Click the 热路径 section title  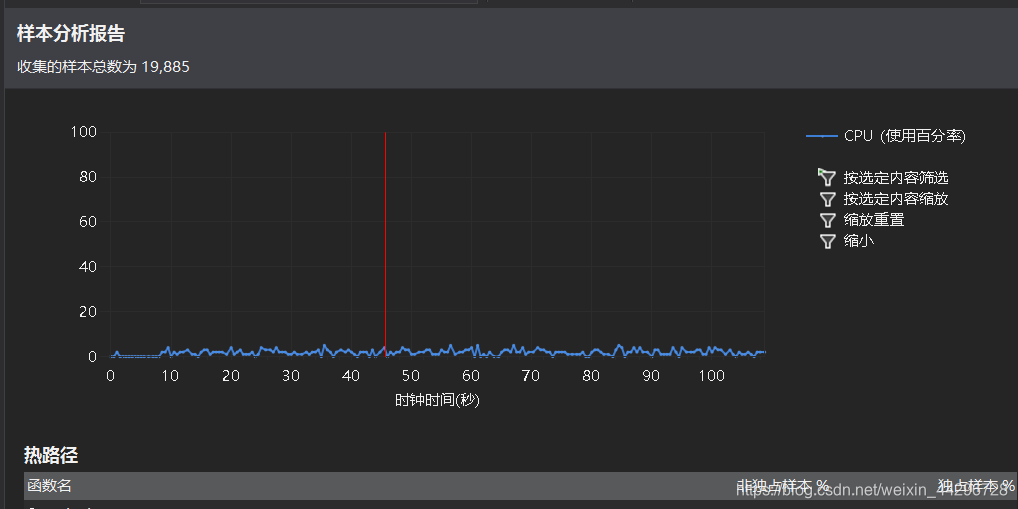tap(51, 455)
